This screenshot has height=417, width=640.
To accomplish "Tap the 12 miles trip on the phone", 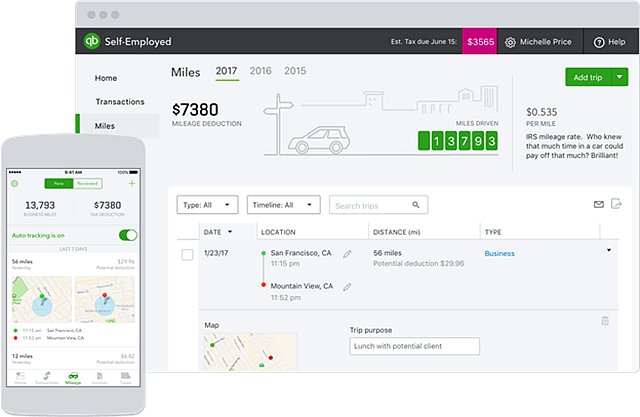I will tap(73, 358).
